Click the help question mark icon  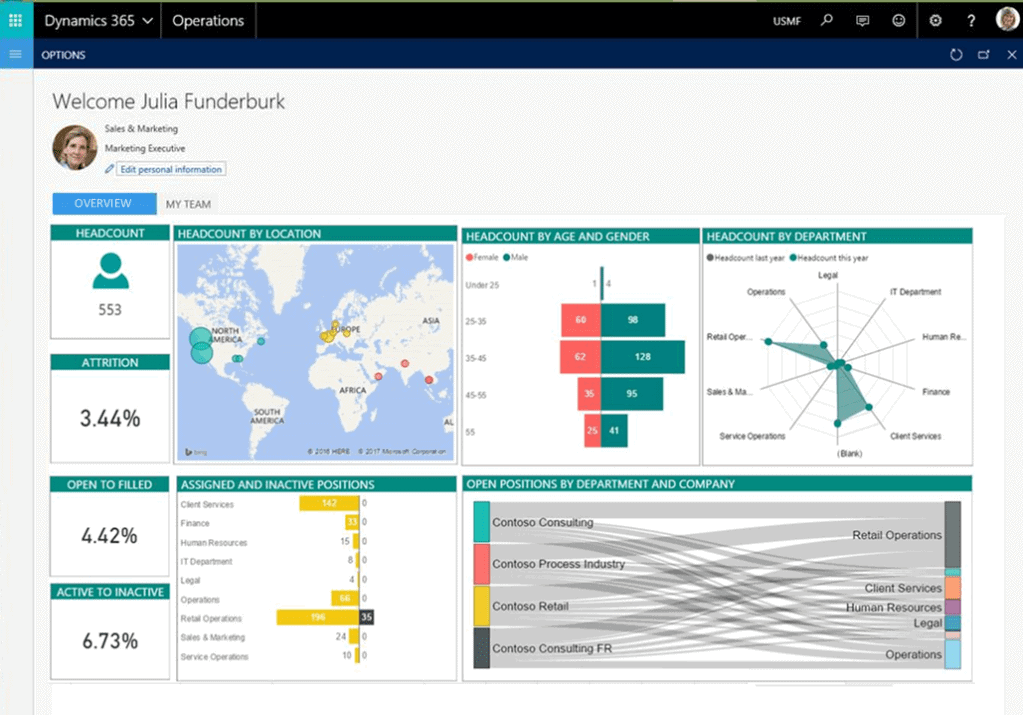(x=971, y=20)
